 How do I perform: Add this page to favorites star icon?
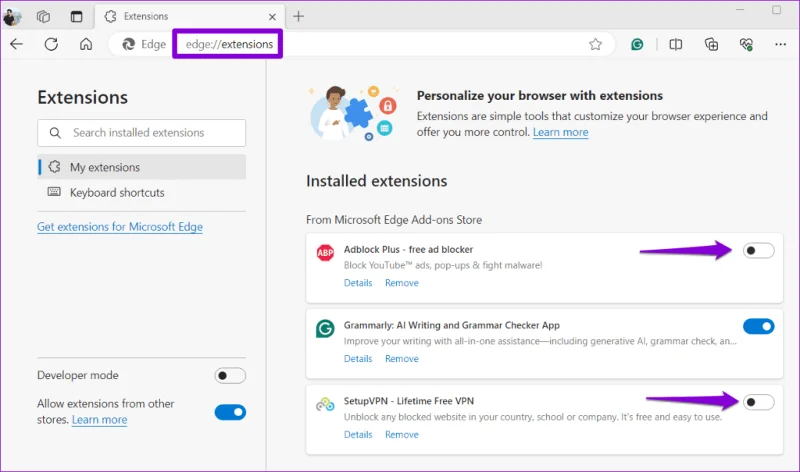(595, 44)
